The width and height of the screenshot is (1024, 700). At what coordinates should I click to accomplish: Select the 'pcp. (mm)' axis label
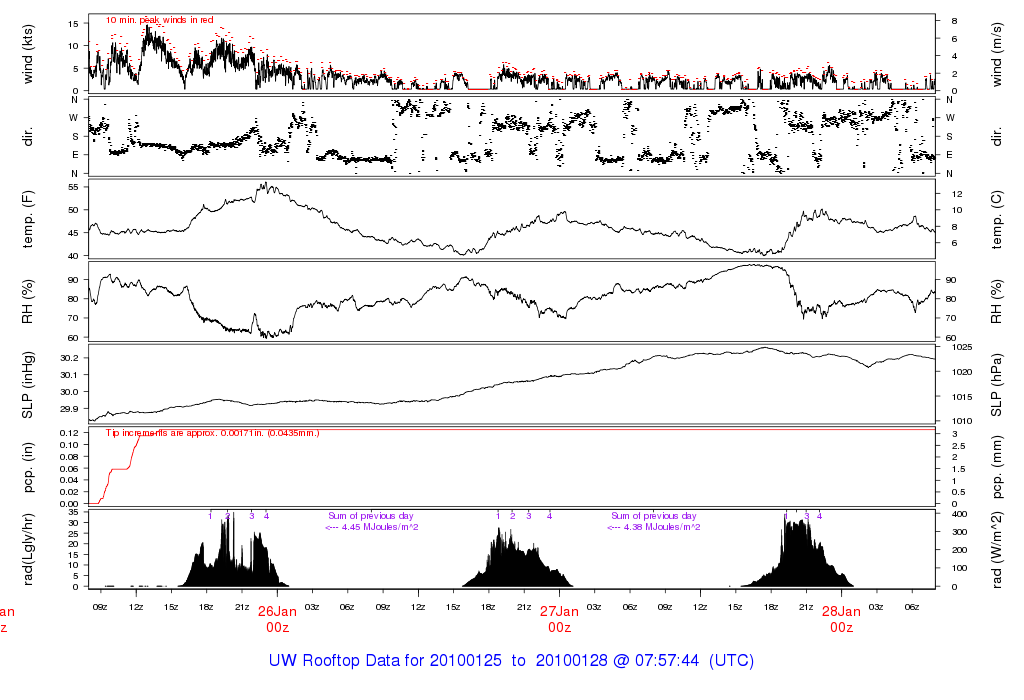(997, 468)
